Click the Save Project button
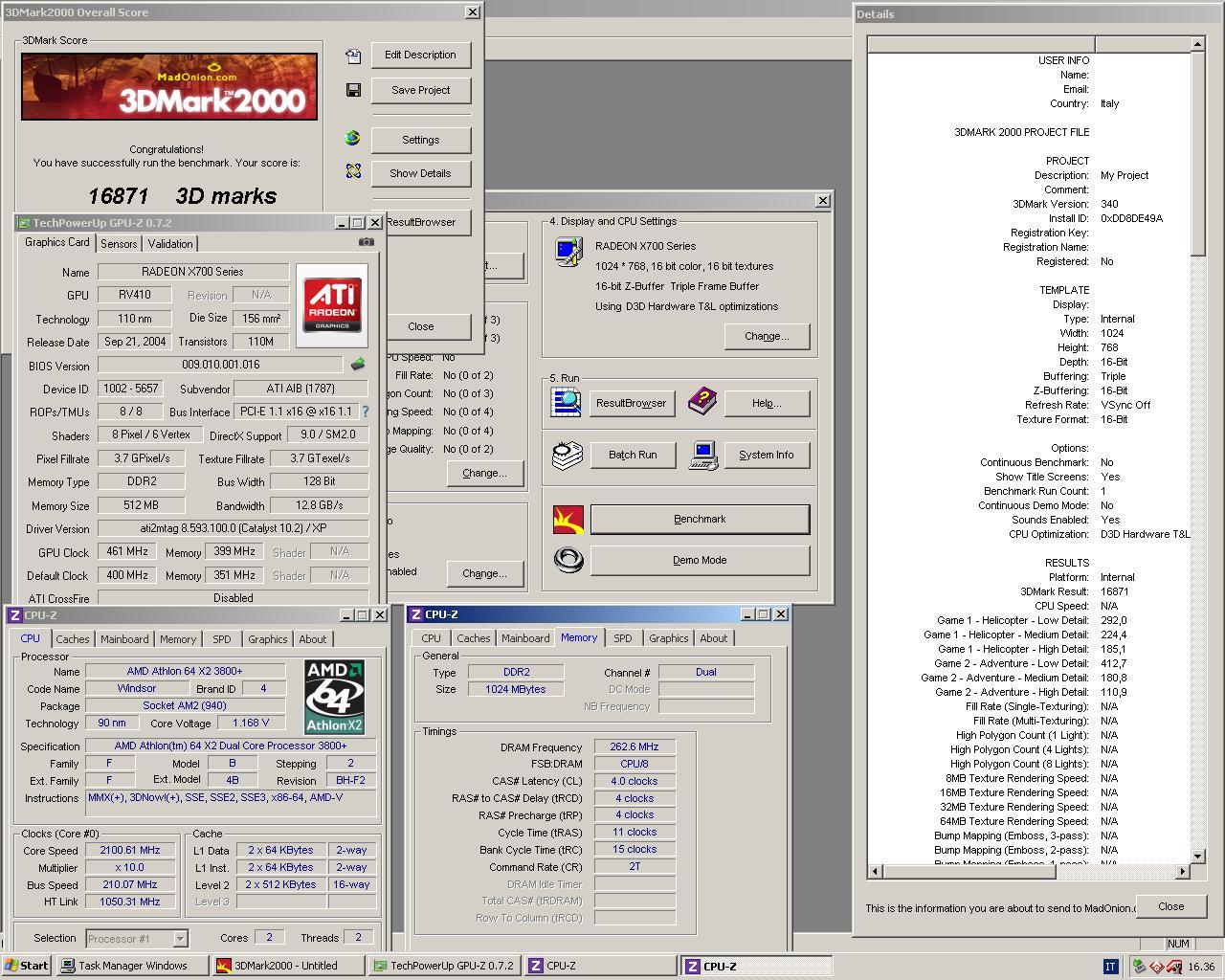The height and width of the screenshot is (980, 1225). (x=420, y=90)
